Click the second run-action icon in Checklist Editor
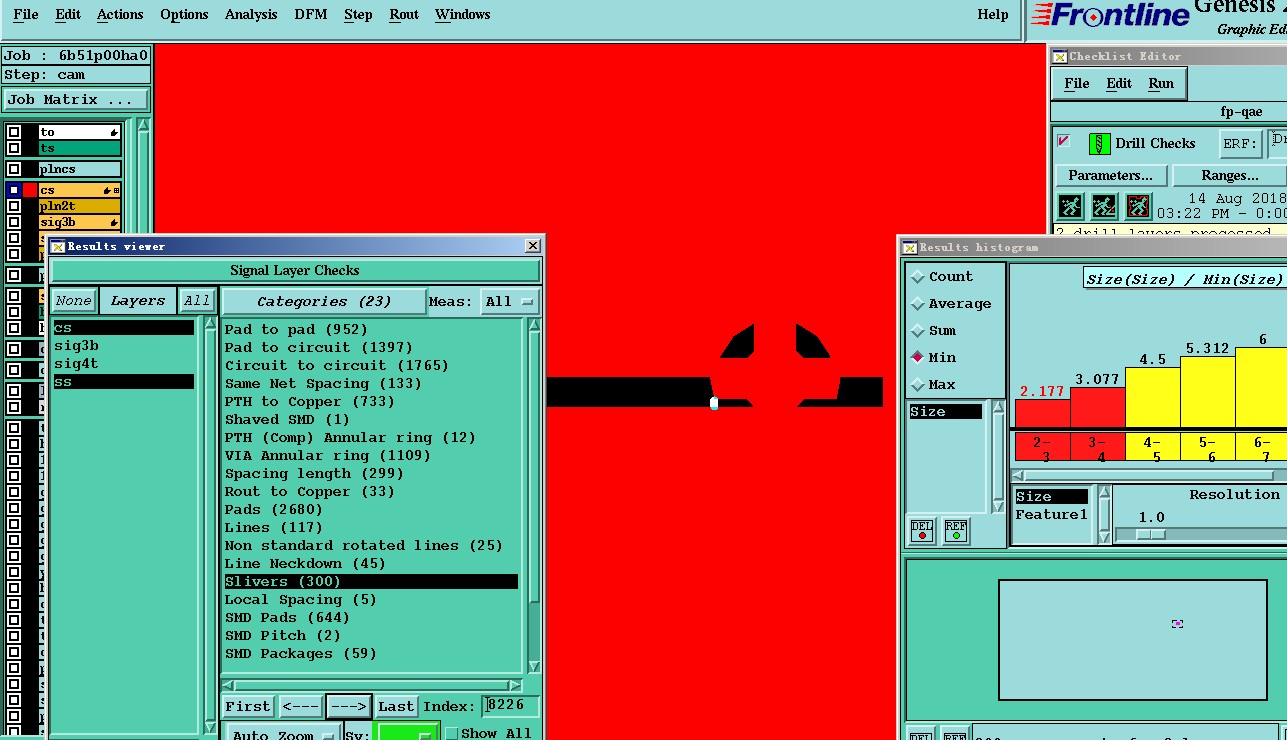The image size is (1287, 740). [1104, 206]
